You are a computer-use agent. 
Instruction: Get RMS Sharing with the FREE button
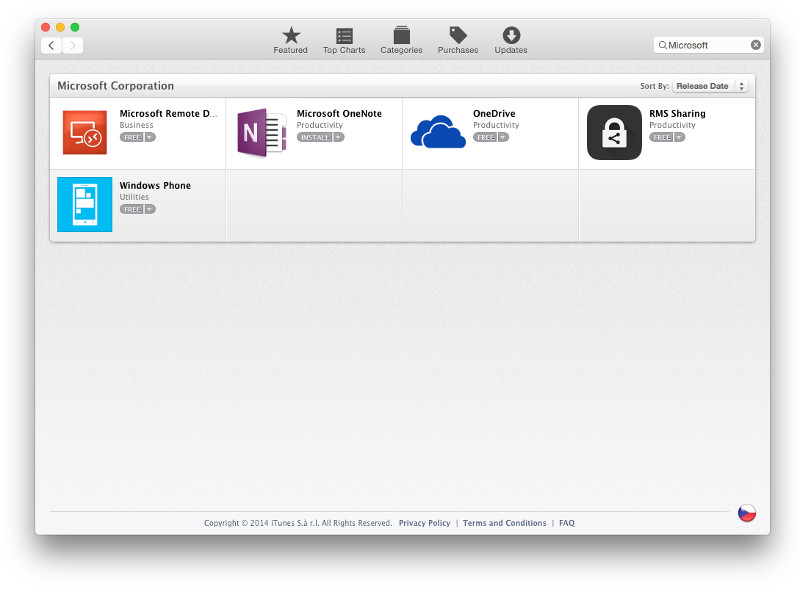(x=661, y=137)
